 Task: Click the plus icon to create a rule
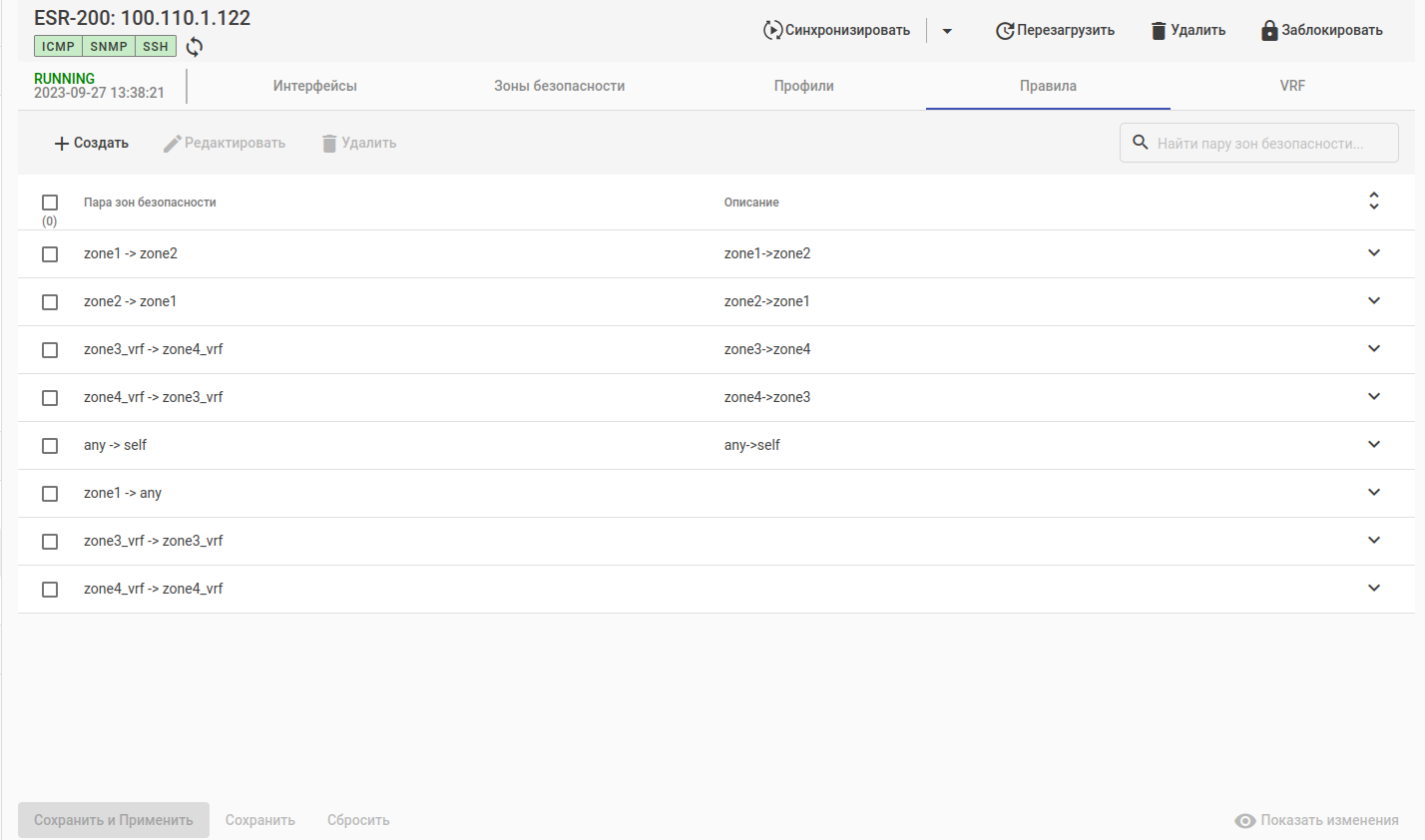pyautogui.click(x=62, y=144)
